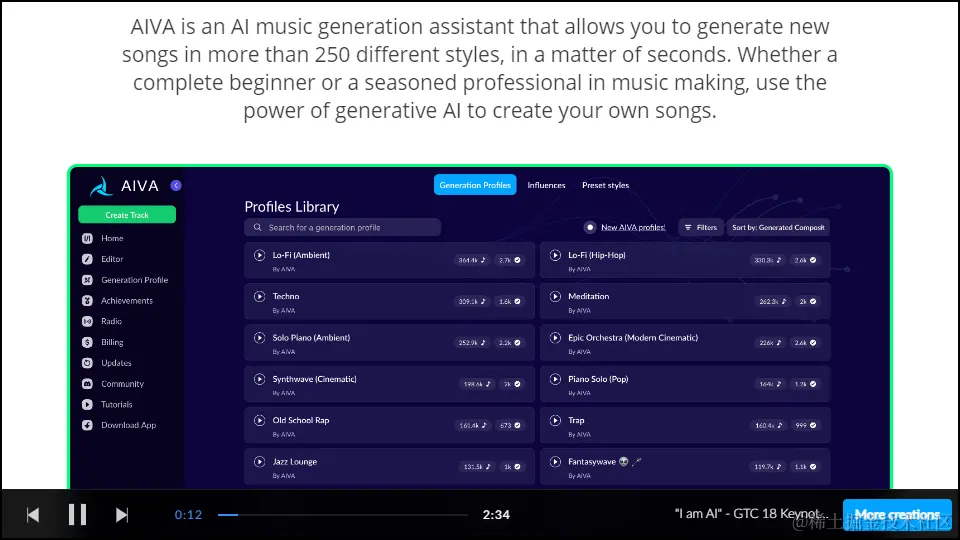The image size is (960, 540).
Task: Click the 2k likes badge on Meditation
Action: 808,301
